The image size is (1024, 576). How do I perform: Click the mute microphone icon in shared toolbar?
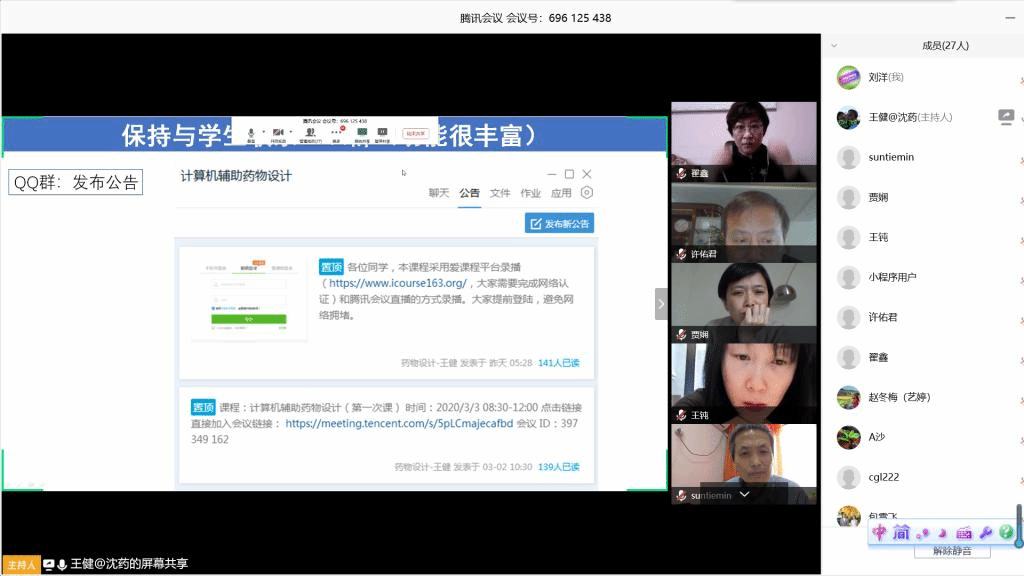coord(251,131)
